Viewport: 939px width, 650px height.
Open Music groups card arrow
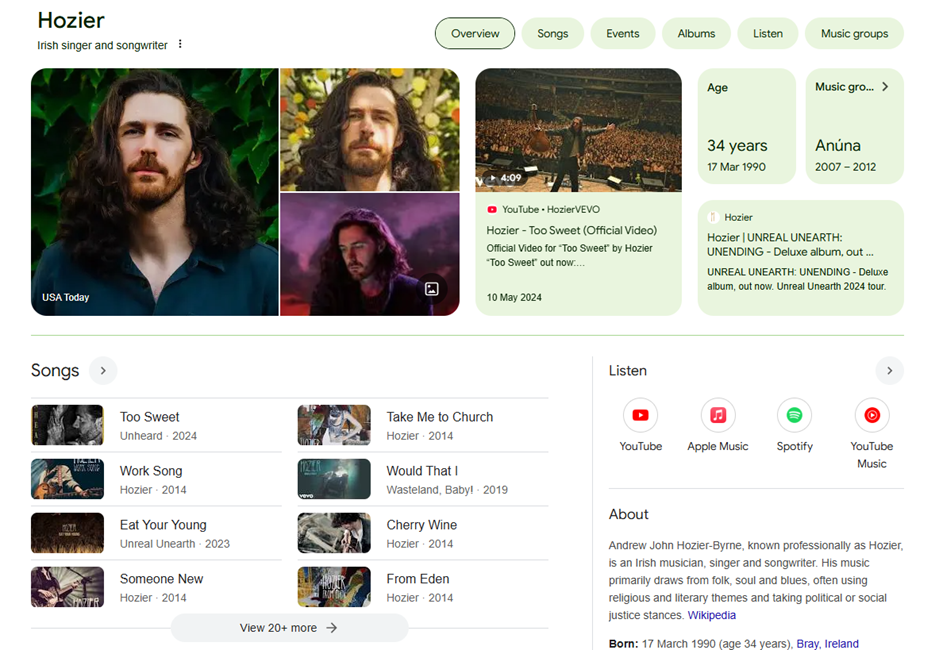click(x=885, y=87)
